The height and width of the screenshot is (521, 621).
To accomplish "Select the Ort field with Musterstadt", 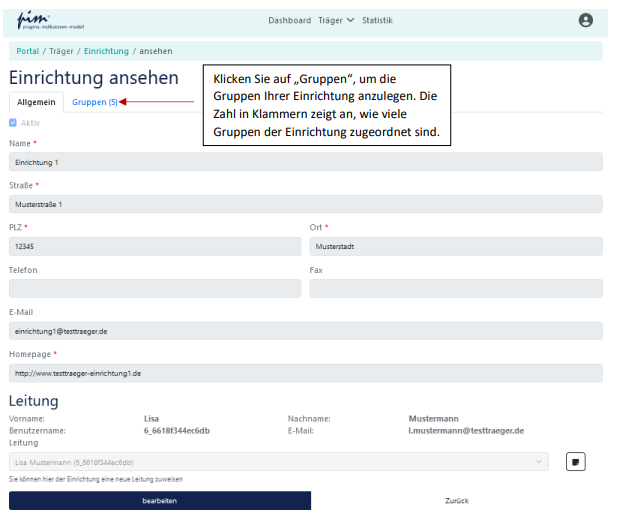I will click(456, 246).
